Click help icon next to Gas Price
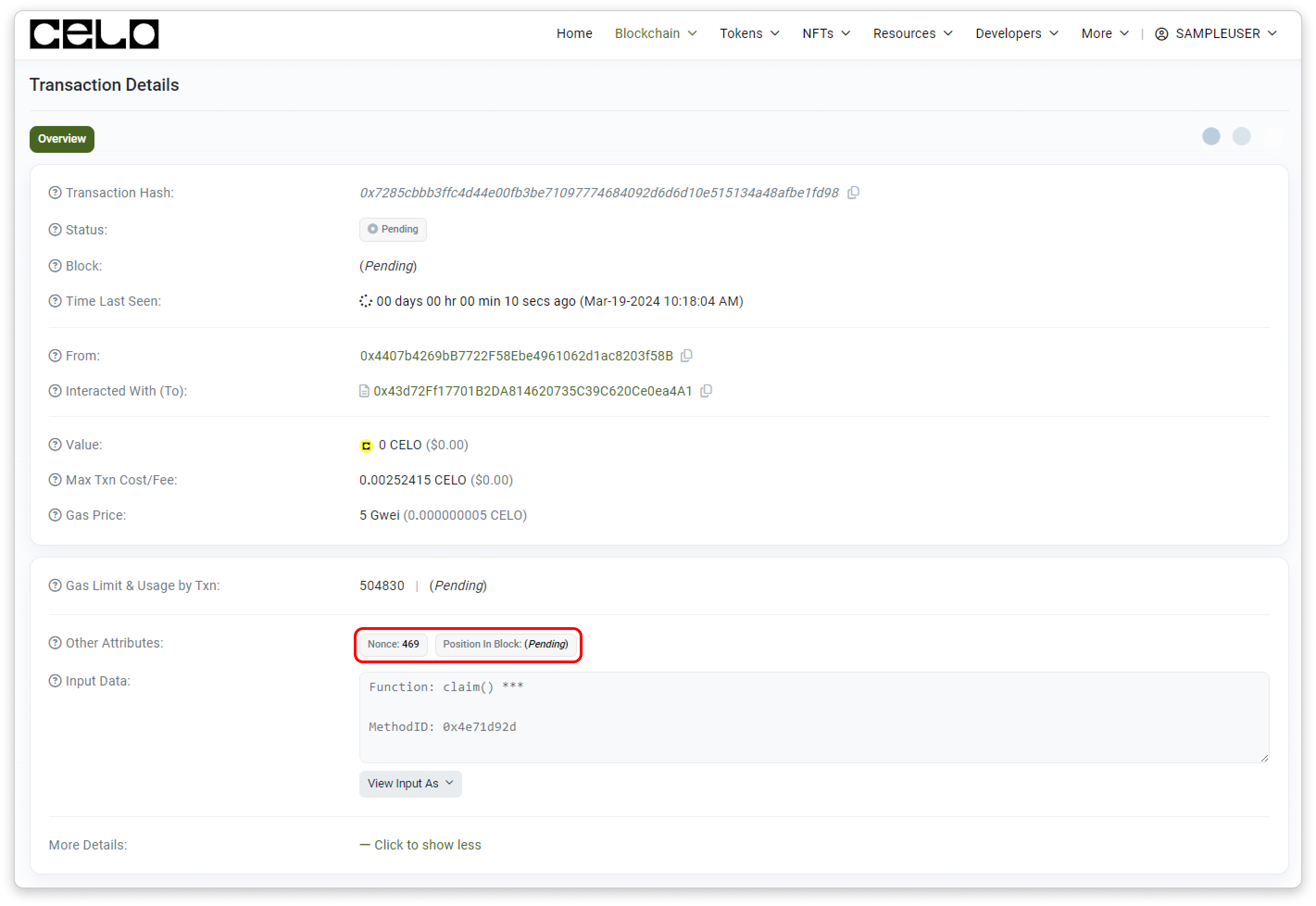Image resolution: width=1316 pixels, height=906 pixels. pyautogui.click(x=55, y=515)
